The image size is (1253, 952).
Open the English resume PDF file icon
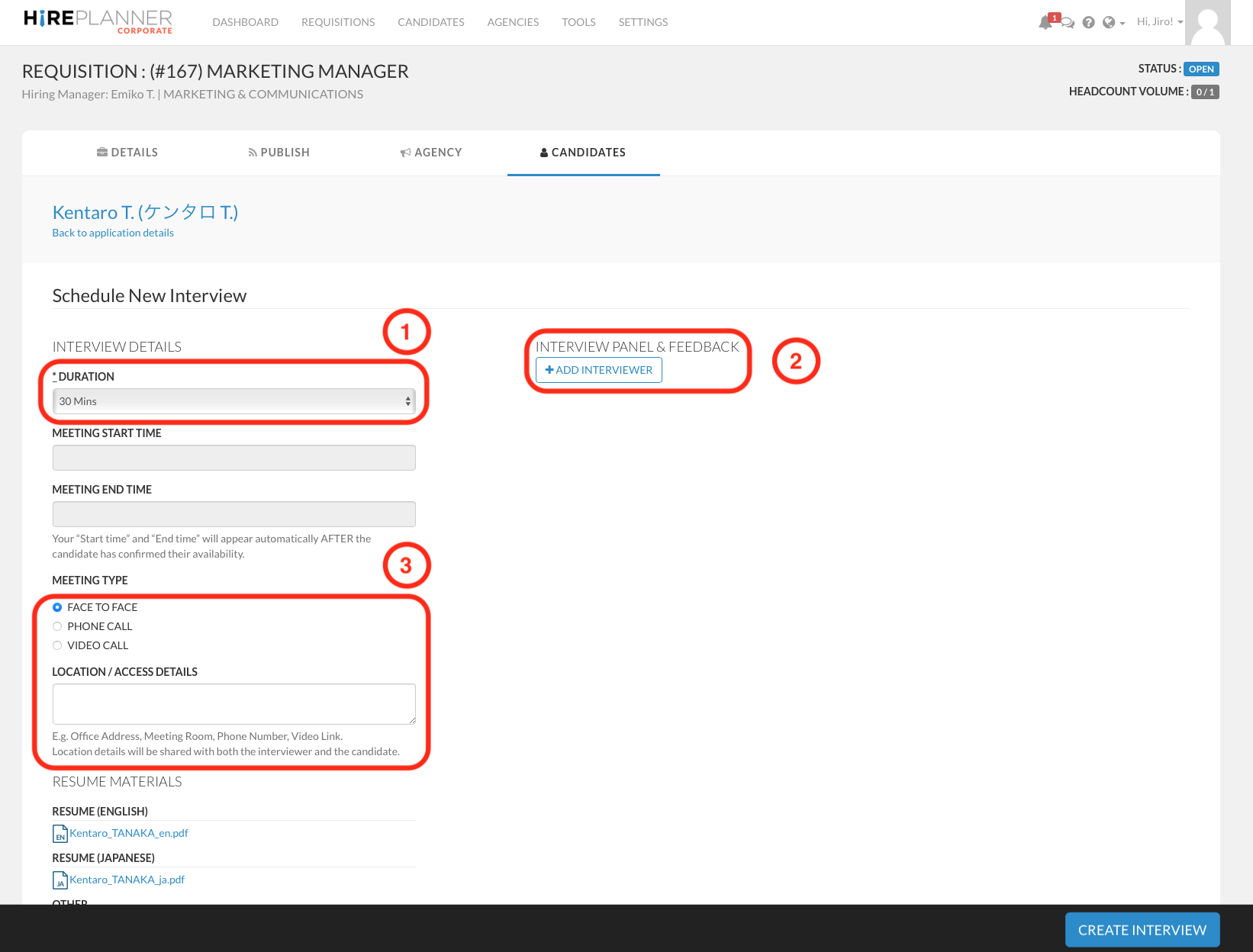pos(60,834)
